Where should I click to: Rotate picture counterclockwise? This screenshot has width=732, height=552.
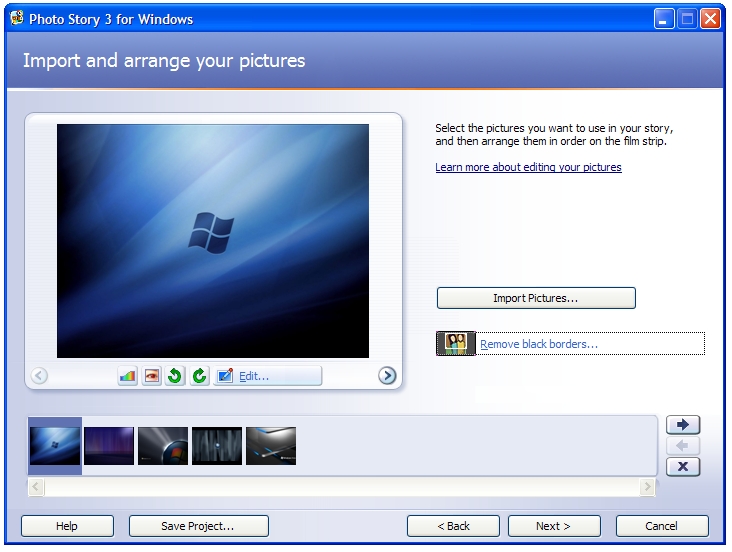[x=175, y=376]
